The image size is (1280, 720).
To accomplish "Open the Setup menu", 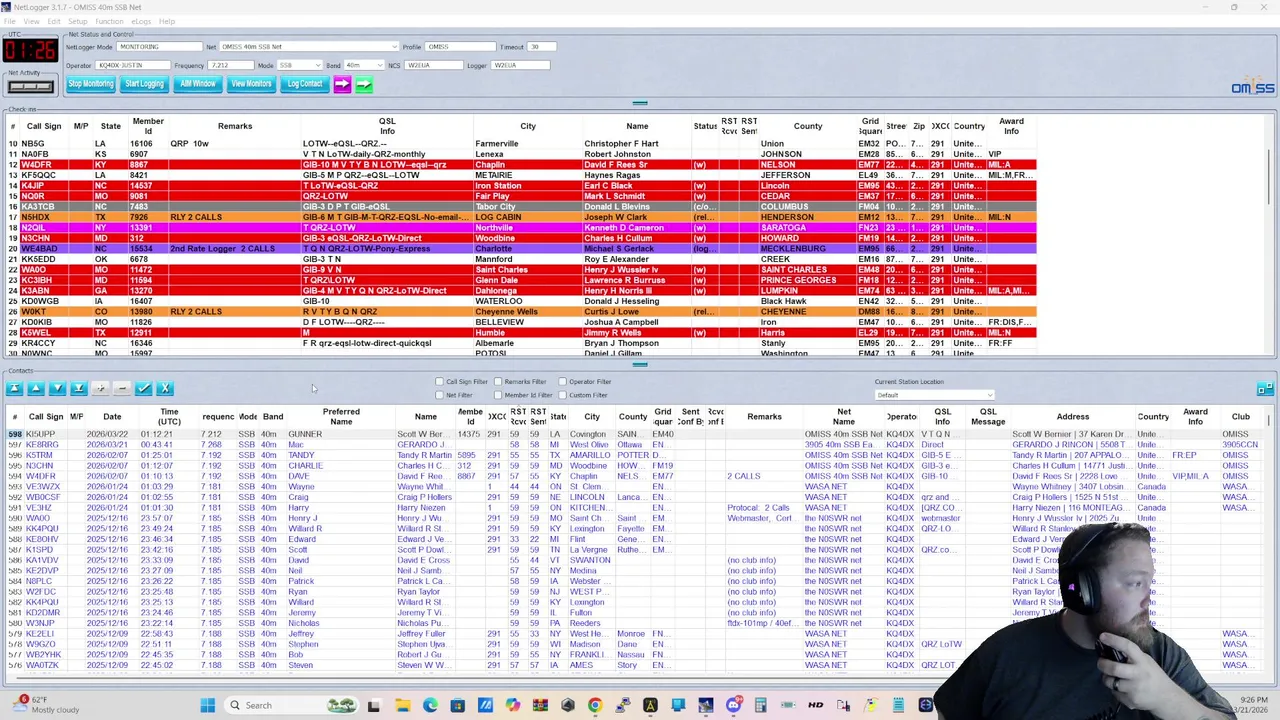I will point(77,21).
